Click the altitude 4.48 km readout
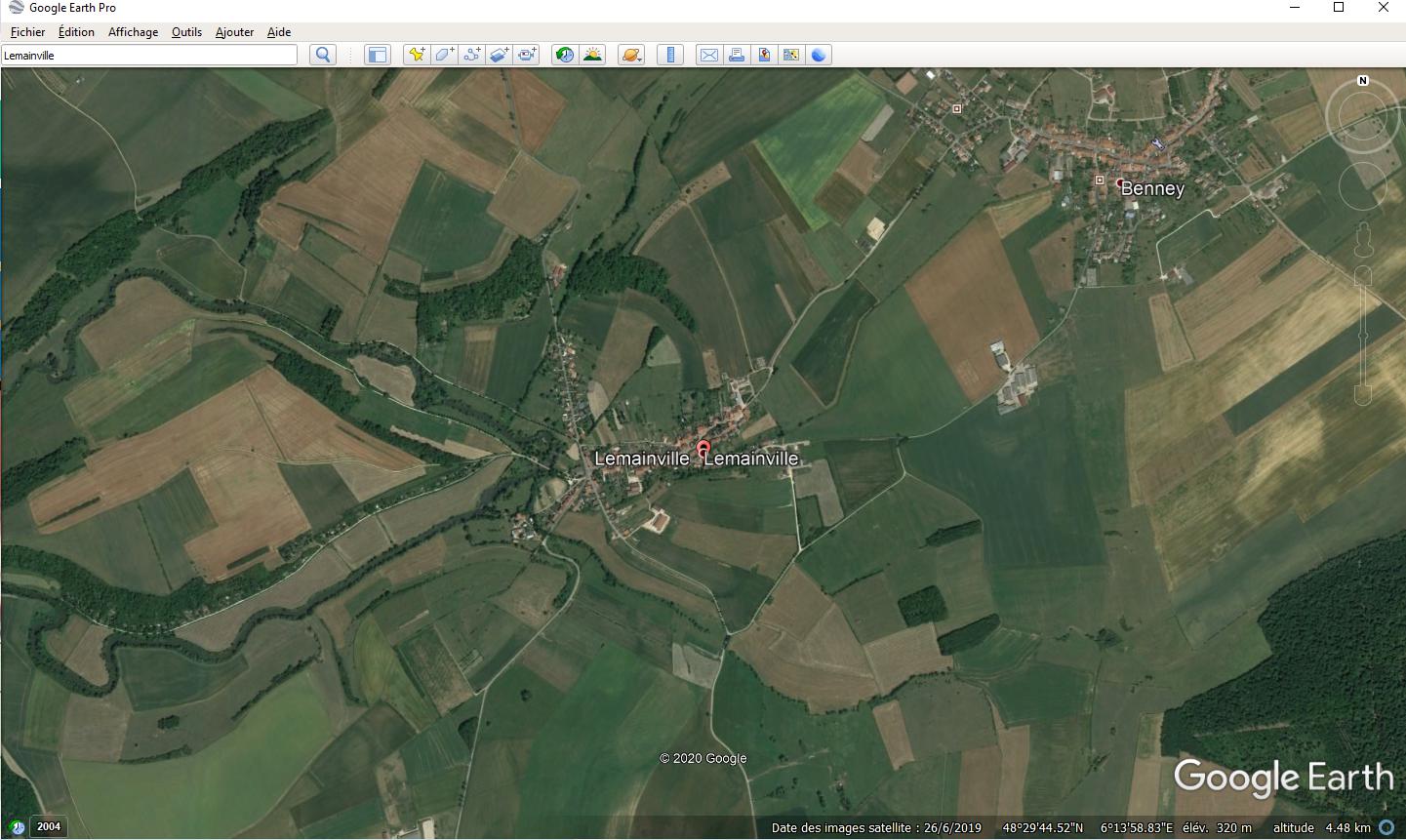The width and height of the screenshot is (1406, 840). tap(1322, 828)
